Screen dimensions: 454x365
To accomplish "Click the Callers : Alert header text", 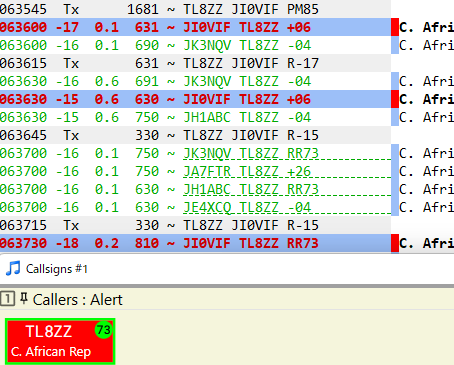I will coord(78,300).
